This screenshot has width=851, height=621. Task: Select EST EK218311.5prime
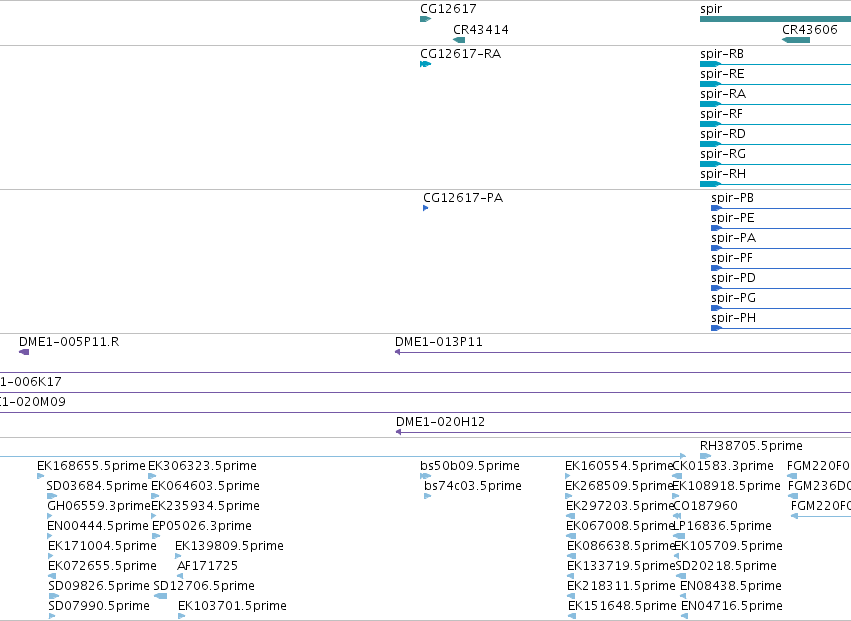point(621,586)
